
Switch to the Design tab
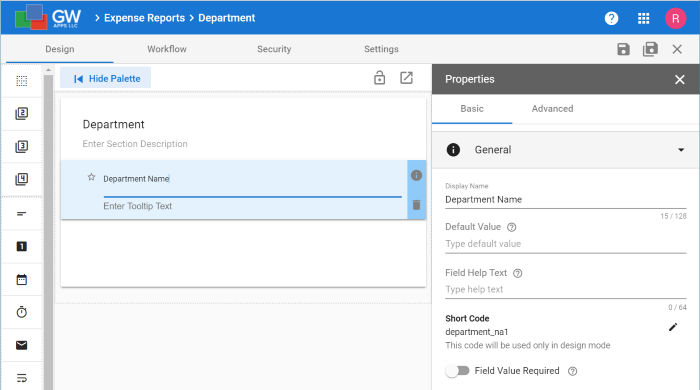click(x=59, y=49)
